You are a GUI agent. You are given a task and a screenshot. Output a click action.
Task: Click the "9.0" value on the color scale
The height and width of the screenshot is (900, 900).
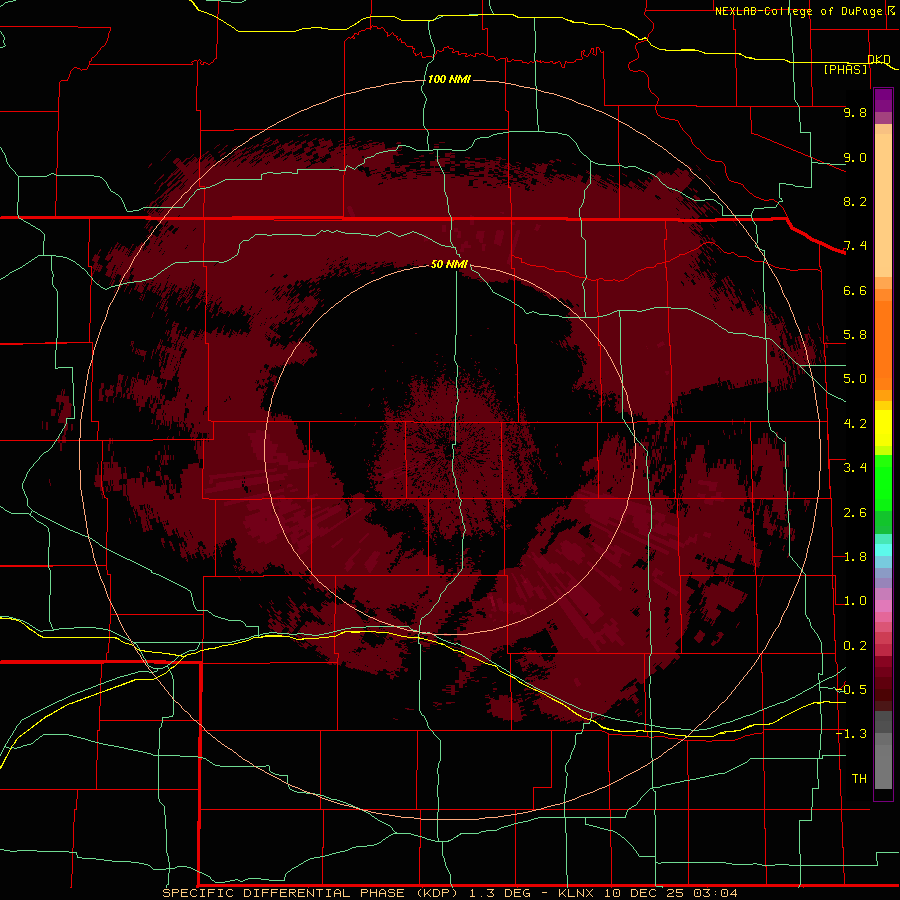[x=855, y=157]
